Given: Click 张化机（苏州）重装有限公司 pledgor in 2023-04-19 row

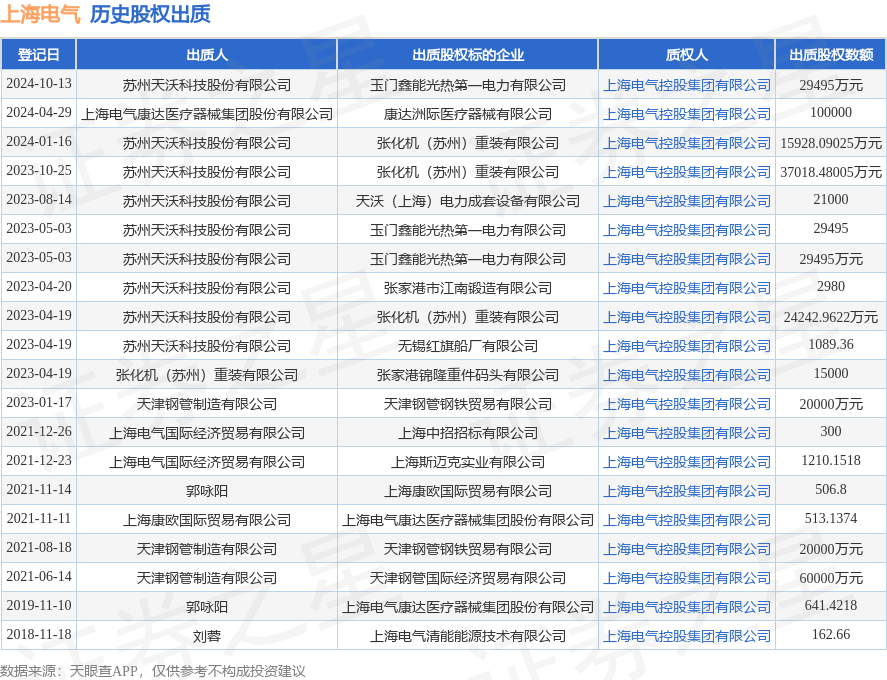Looking at the screenshot, I should tap(206, 375).
